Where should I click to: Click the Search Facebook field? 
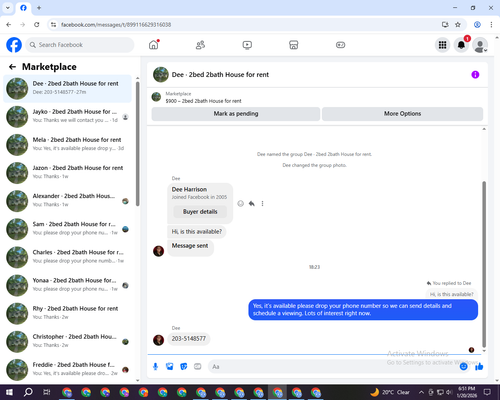coord(80,45)
